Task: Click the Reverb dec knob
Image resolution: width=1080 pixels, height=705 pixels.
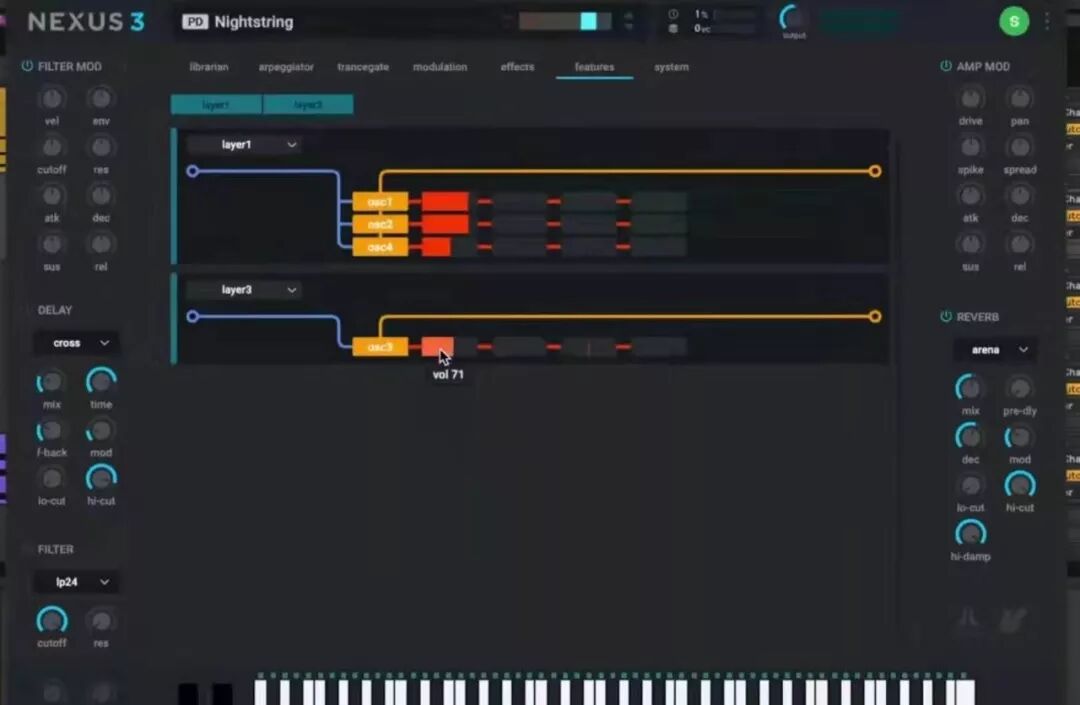Action: pos(970,437)
